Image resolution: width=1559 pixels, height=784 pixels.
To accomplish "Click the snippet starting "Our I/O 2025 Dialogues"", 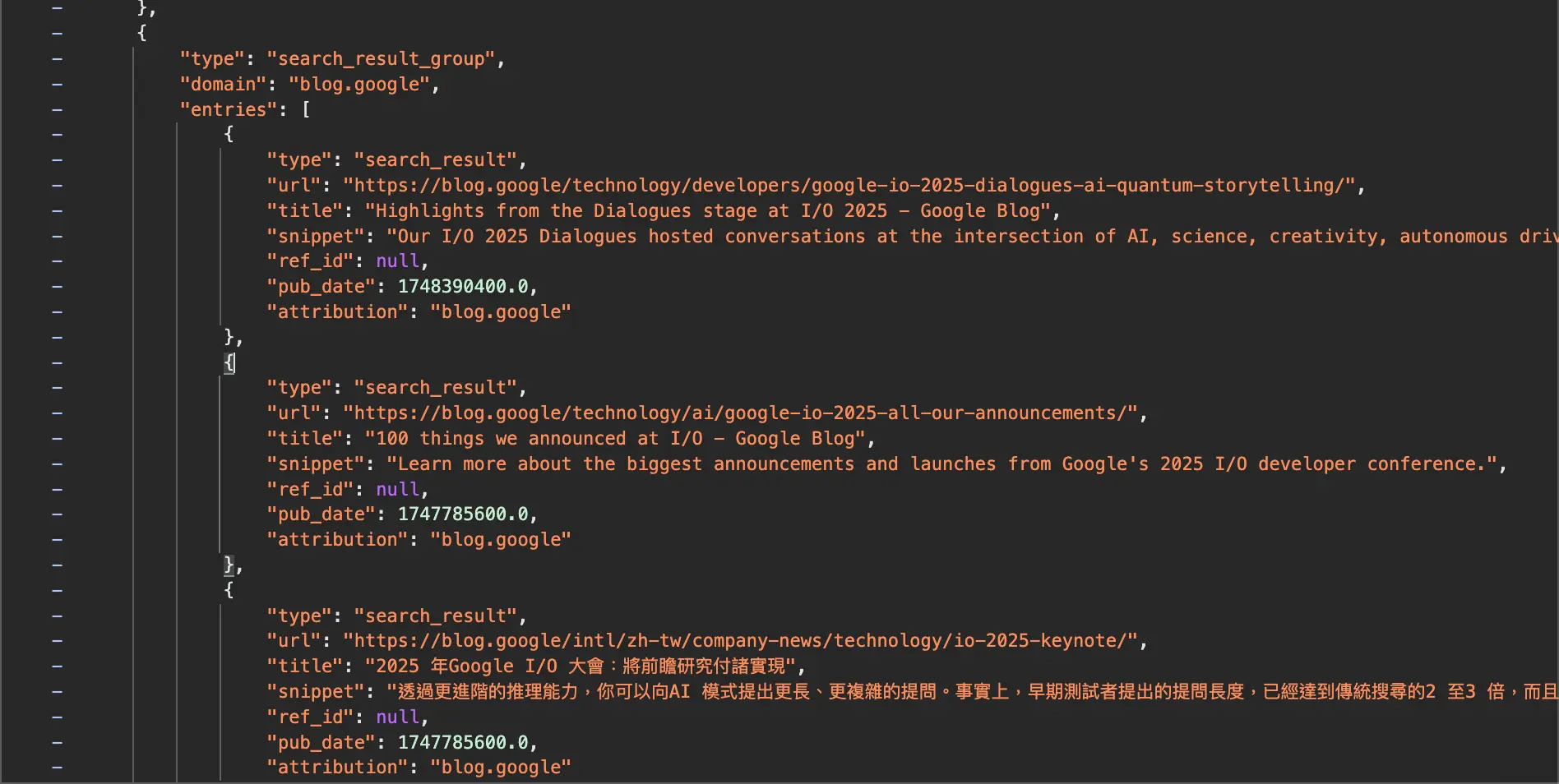I will pos(973,237).
